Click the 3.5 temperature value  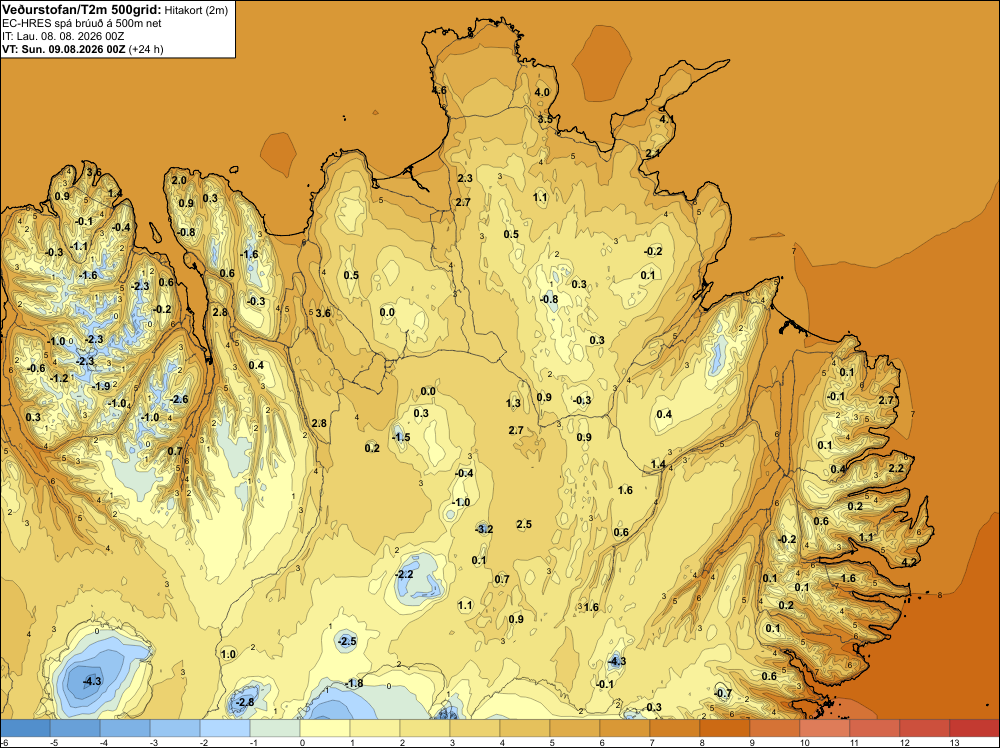pos(545,119)
